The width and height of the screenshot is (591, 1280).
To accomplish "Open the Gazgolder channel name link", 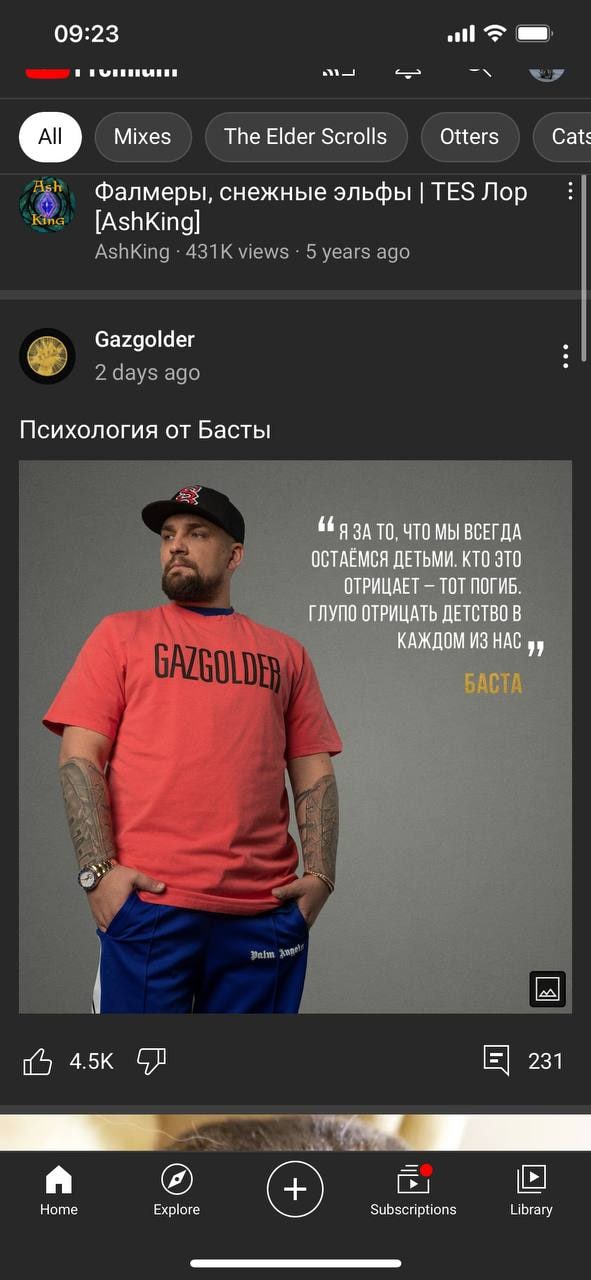I will (x=145, y=340).
